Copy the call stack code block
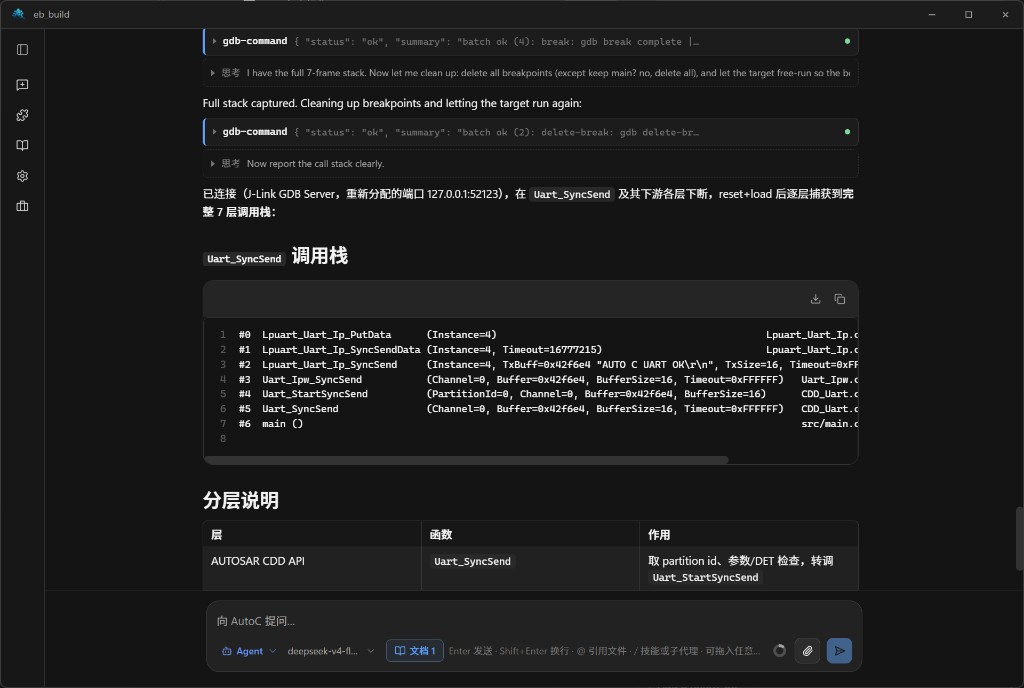The height and width of the screenshot is (688, 1024). click(x=840, y=299)
